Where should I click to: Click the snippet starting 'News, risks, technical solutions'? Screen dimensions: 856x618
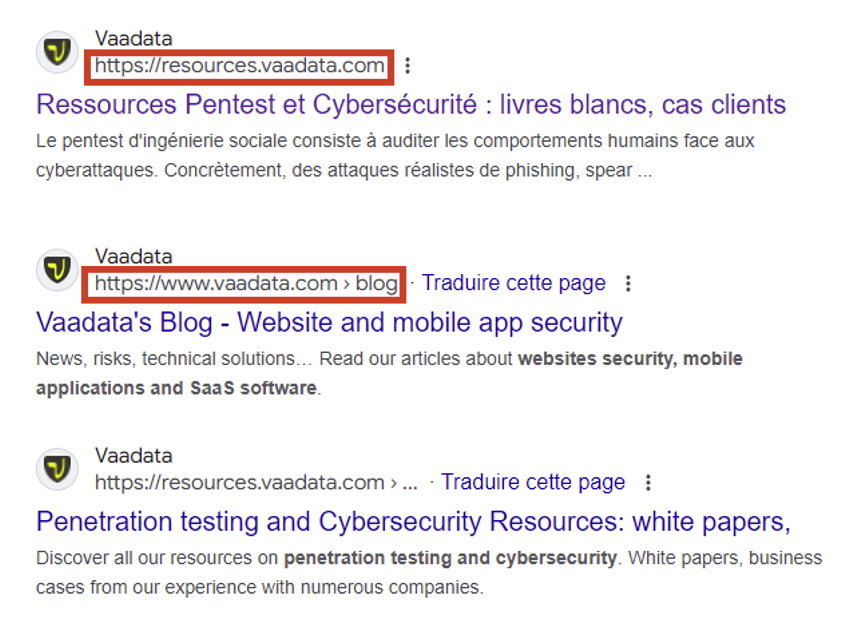pyautogui.click(x=389, y=372)
